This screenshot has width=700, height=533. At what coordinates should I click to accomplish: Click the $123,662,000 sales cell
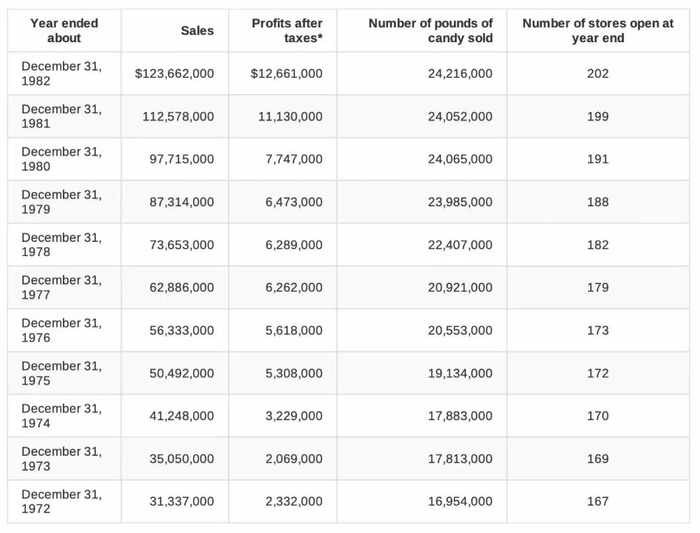click(x=174, y=74)
